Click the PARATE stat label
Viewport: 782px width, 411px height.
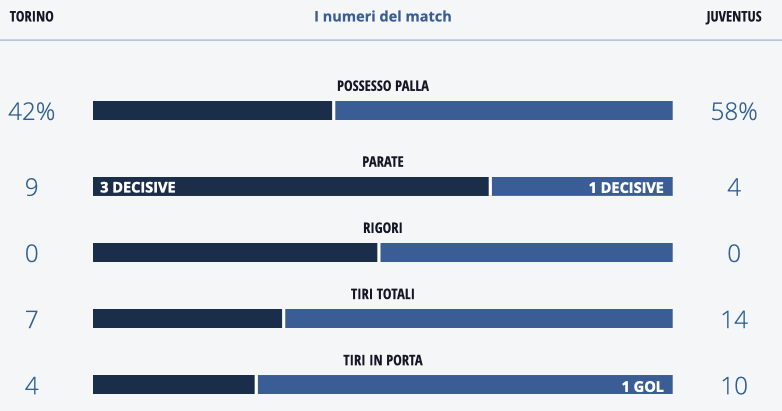tap(383, 161)
